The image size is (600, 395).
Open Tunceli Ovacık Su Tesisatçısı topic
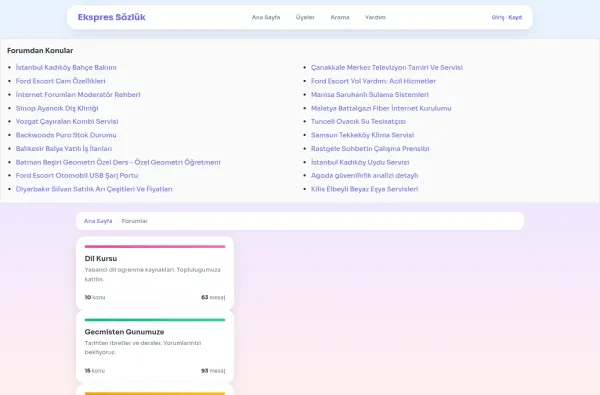(x=358, y=121)
